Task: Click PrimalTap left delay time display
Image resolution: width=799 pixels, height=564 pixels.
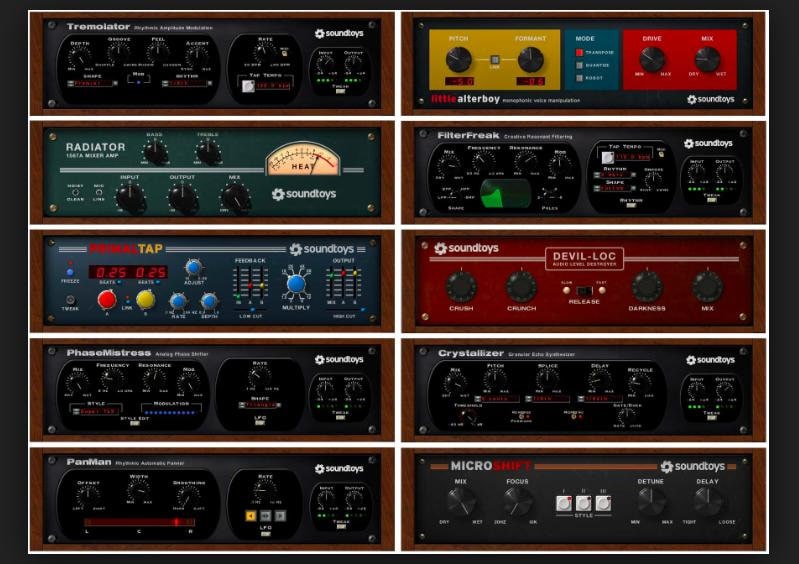Action: point(108,272)
